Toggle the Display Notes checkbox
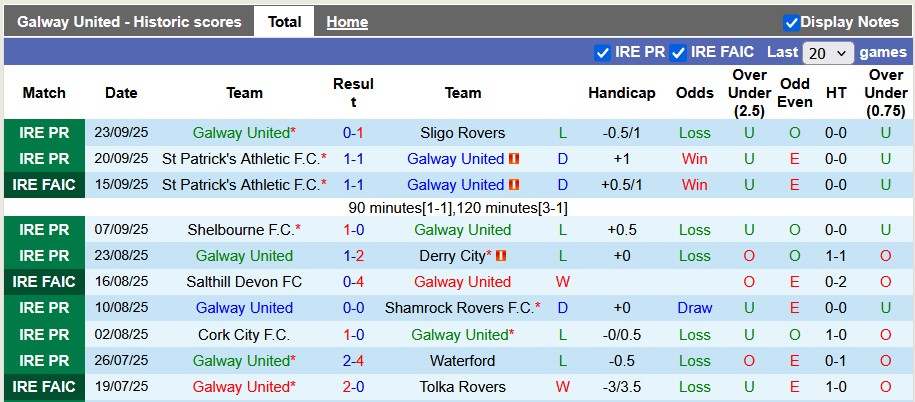This screenshot has height=402, width=915. coord(791,22)
